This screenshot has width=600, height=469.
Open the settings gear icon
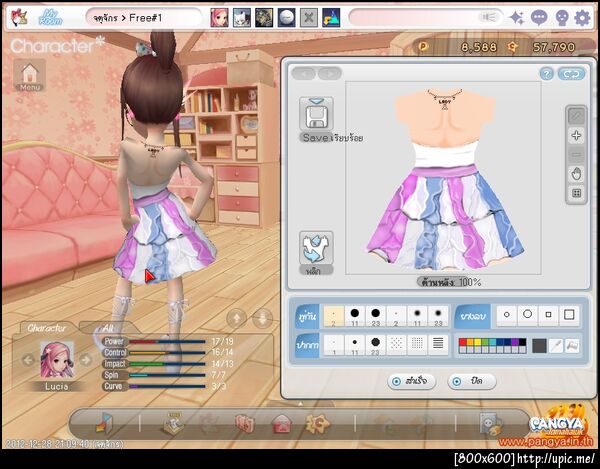tap(582, 18)
